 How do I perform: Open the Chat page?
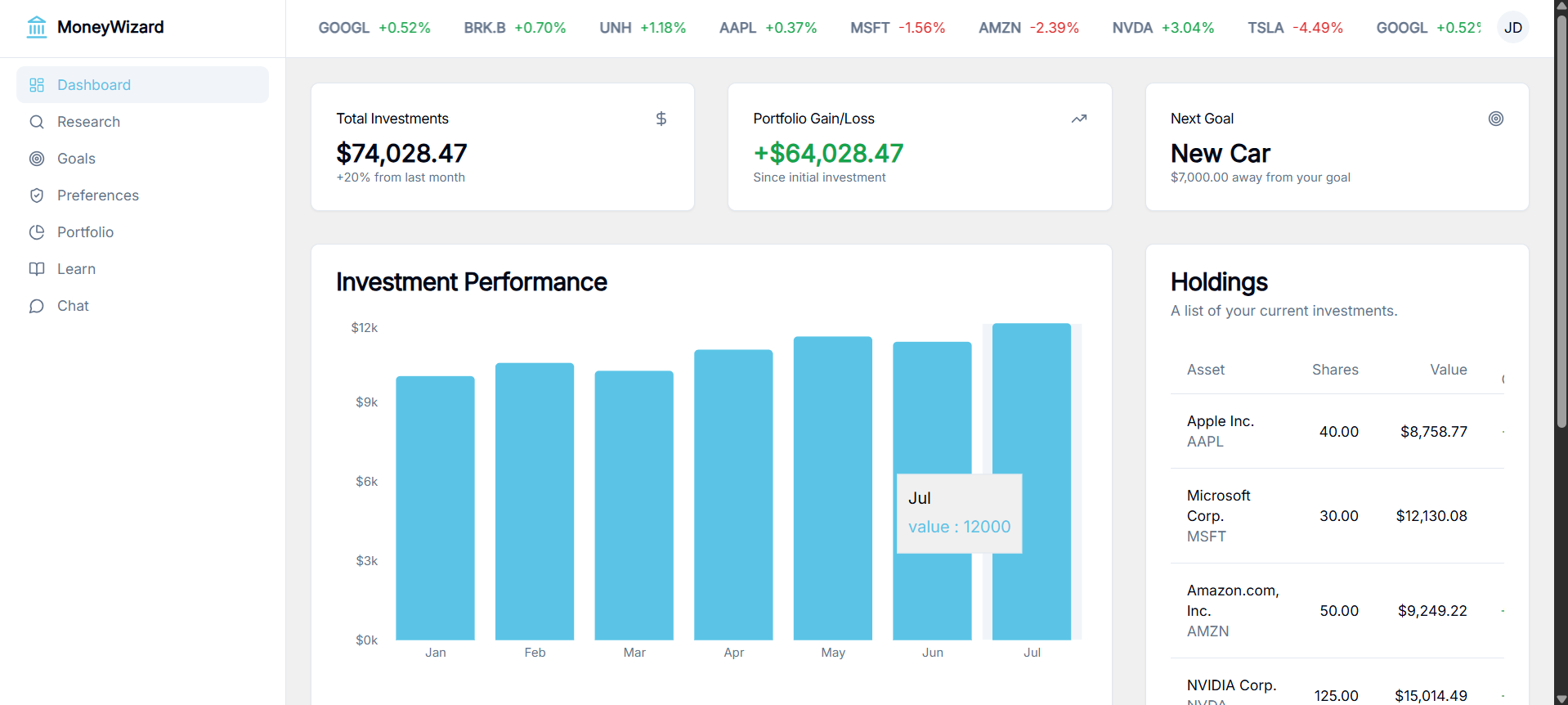pyautogui.click(x=142, y=306)
